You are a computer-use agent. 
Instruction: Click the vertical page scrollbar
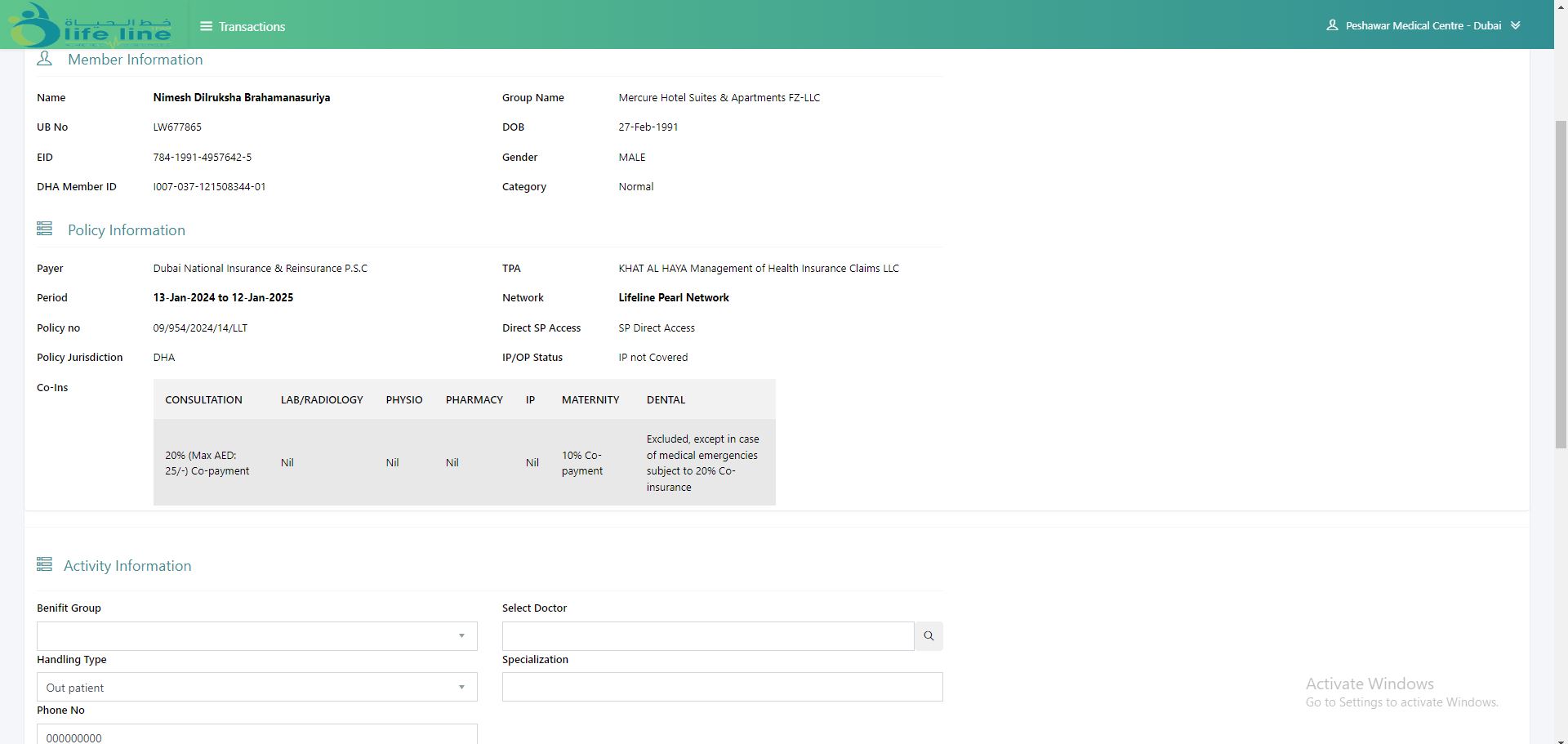(x=1561, y=286)
